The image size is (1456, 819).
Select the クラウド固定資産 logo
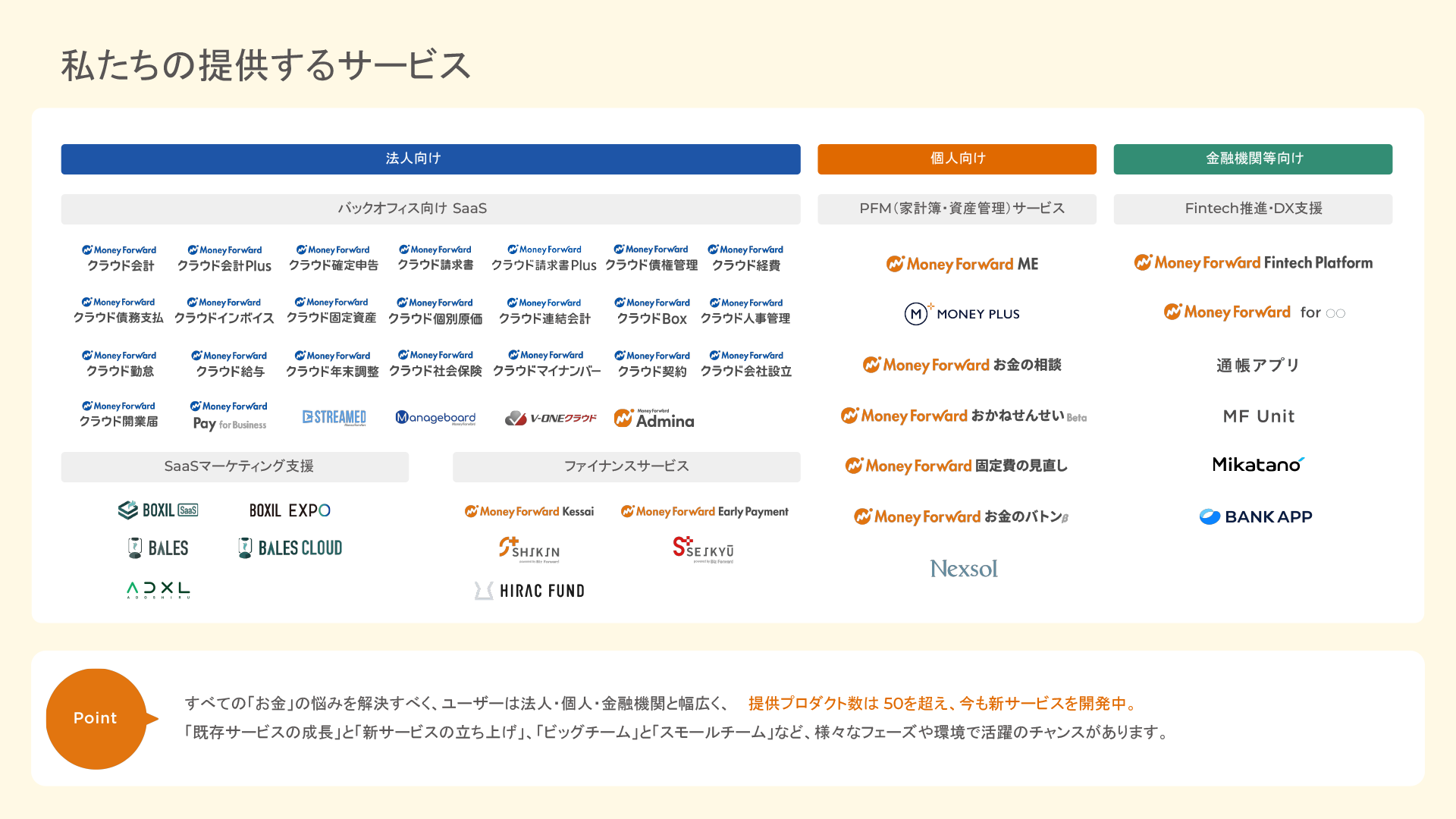(x=331, y=311)
